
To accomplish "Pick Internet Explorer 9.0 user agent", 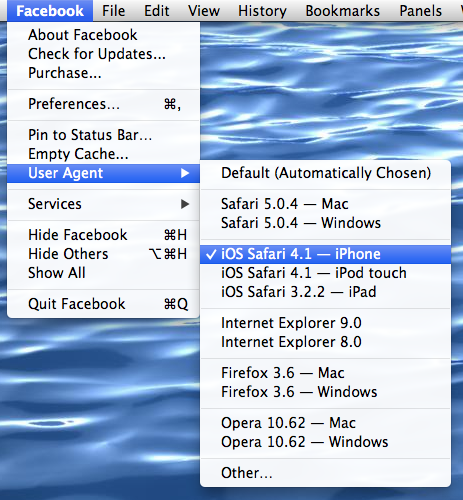I will pyautogui.click(x=325, y=323).
